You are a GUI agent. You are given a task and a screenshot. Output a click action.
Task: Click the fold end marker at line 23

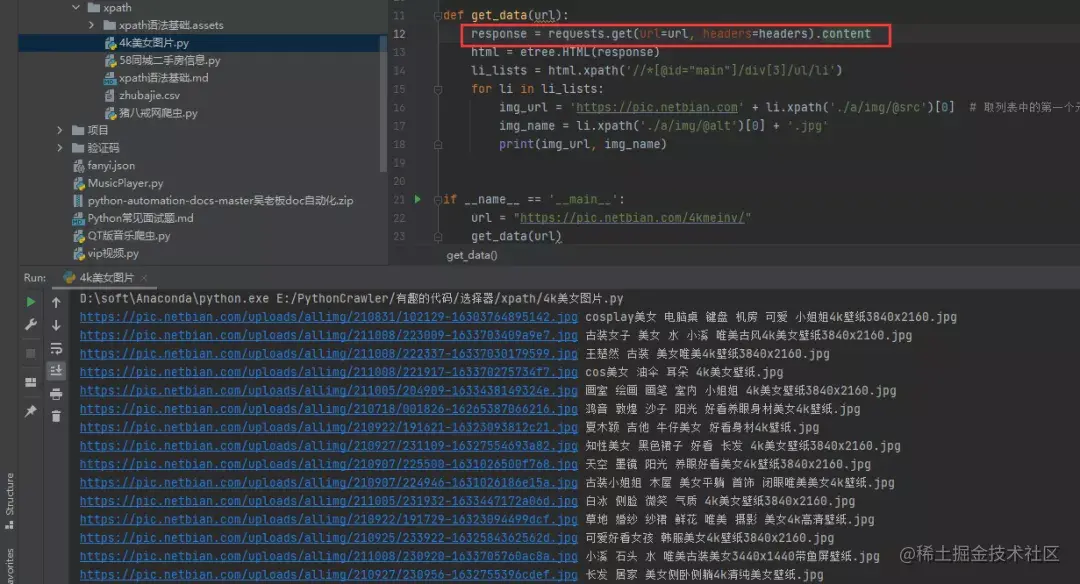tap(437, 236)
